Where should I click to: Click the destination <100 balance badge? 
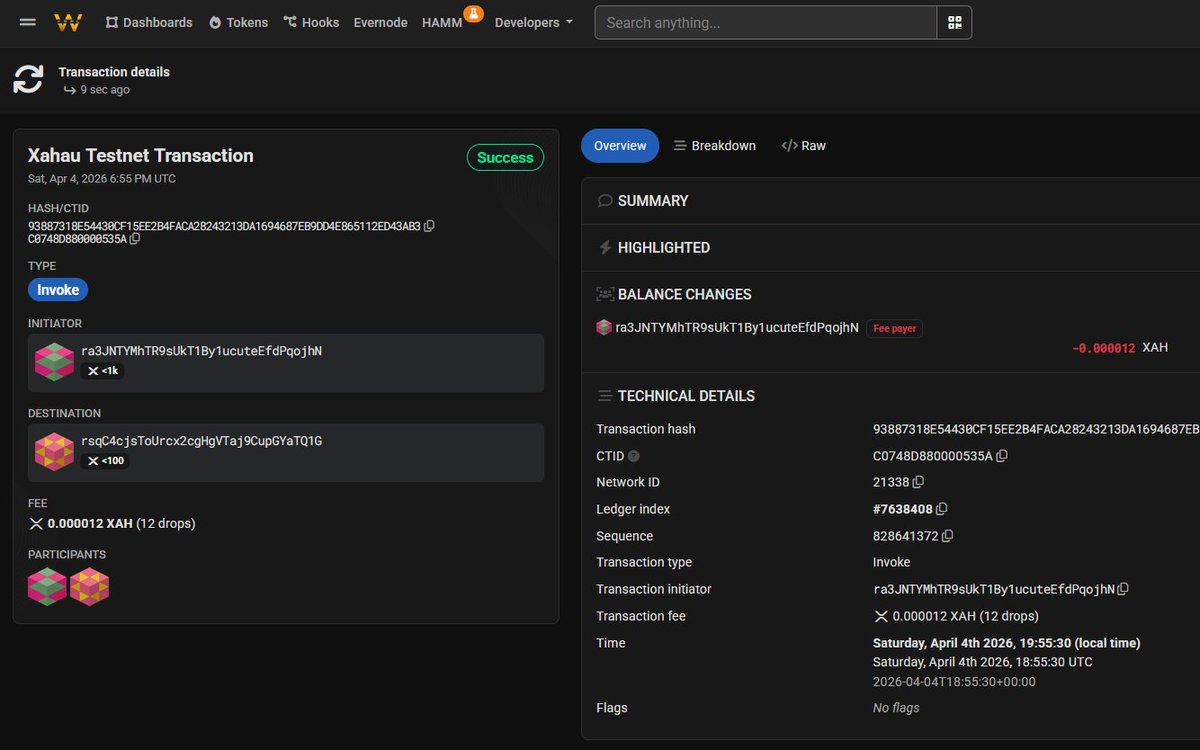(x=105, y=461)
